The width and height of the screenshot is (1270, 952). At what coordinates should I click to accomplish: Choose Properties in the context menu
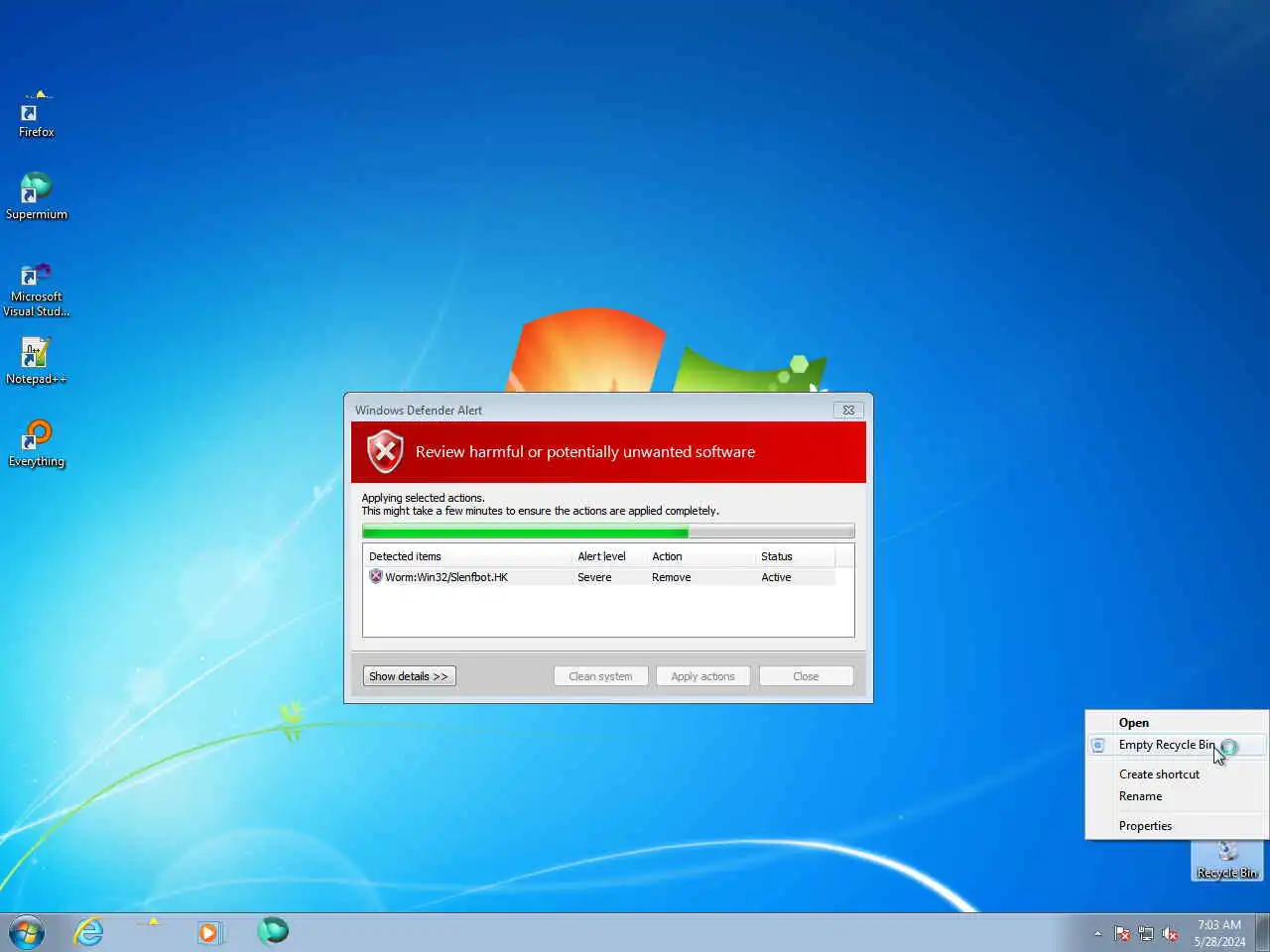tap(1177, 826)
